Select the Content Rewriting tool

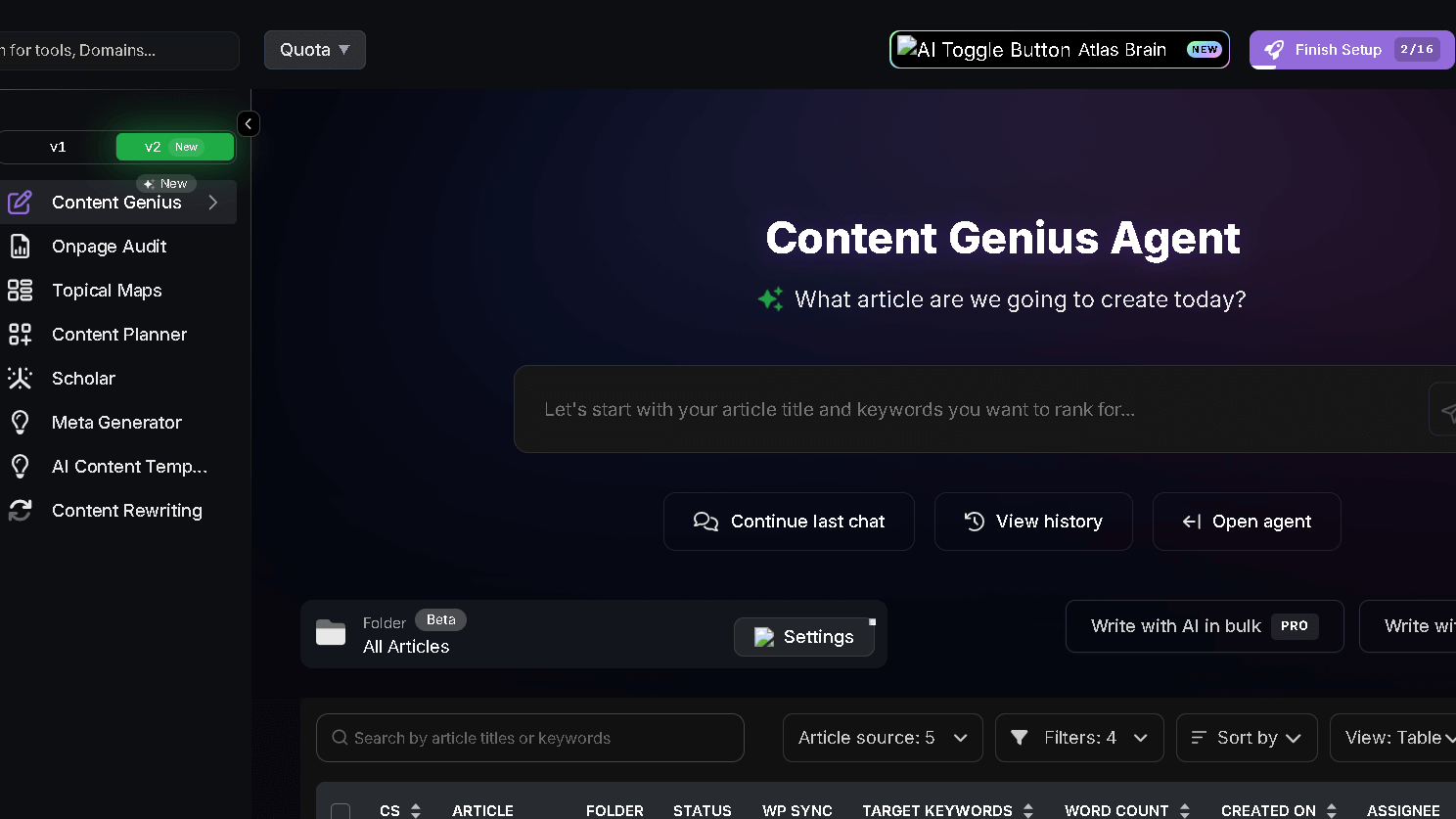[126, 510]
